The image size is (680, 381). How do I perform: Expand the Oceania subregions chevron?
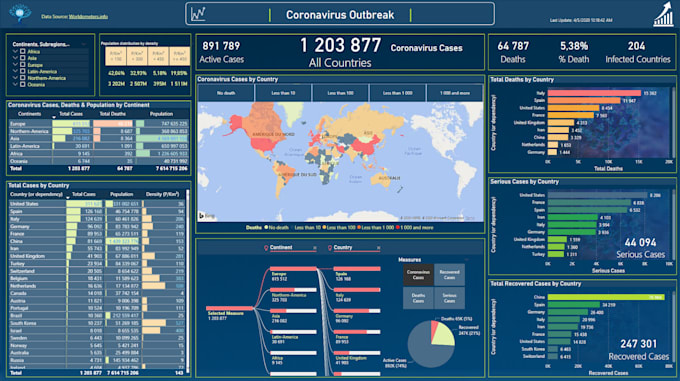click(15, 85)
